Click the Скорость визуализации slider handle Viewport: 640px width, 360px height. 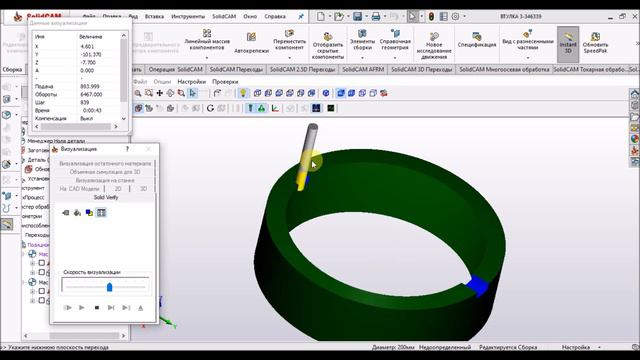point(109,287)
